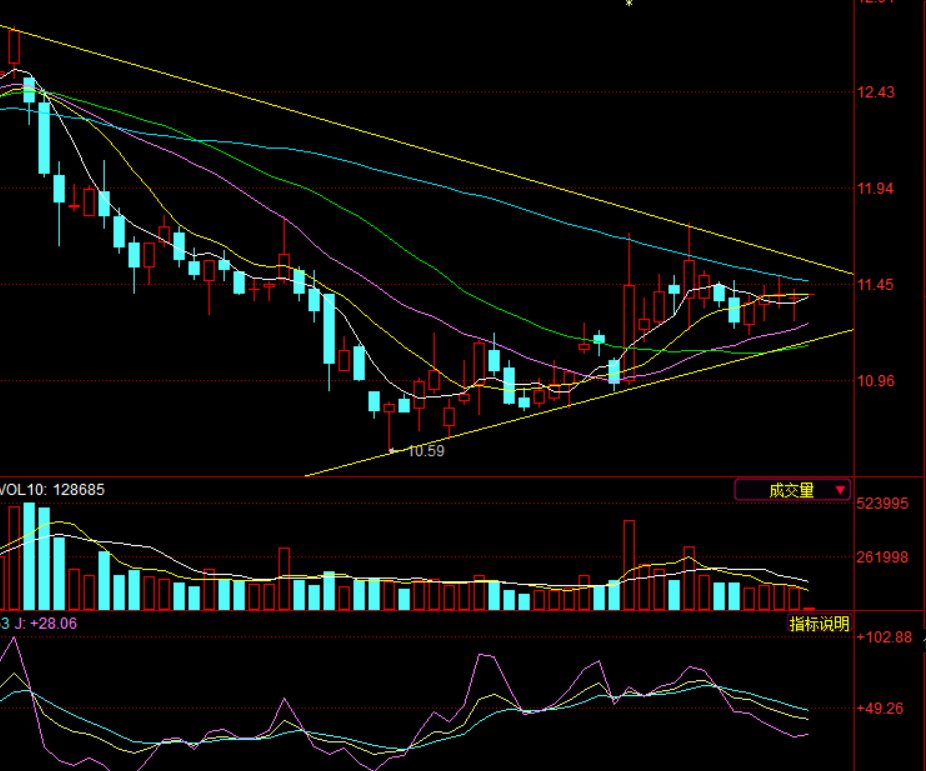Click the 261998 volume axis label
This screenshot has height=771, width=926.
pos(882,557)
